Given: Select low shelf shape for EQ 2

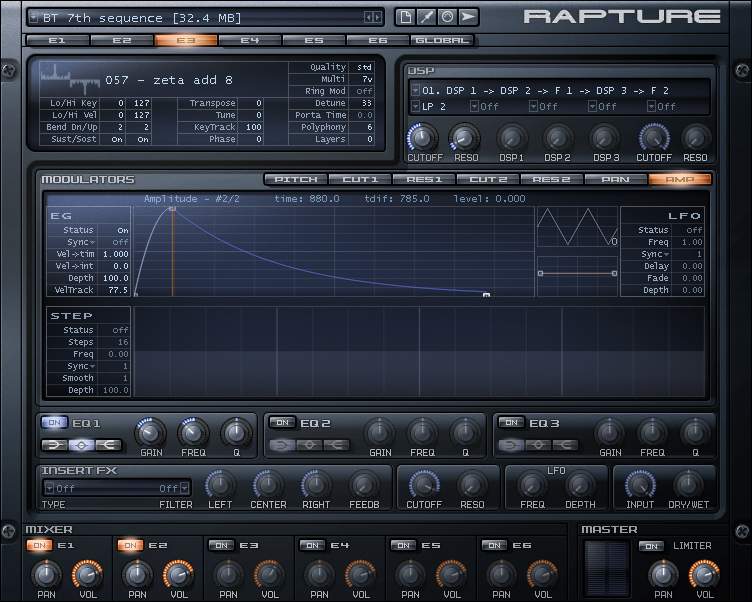Looking at the screenshot, I should (x=283, y=445).
